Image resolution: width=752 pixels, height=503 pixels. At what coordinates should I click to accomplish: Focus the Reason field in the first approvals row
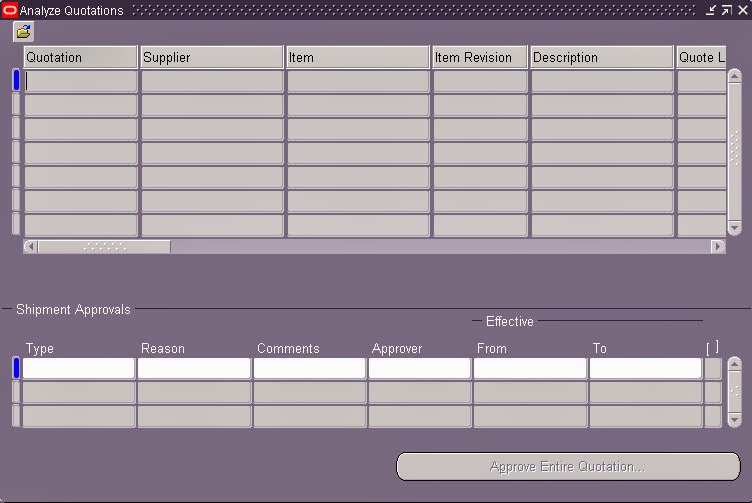194,368
